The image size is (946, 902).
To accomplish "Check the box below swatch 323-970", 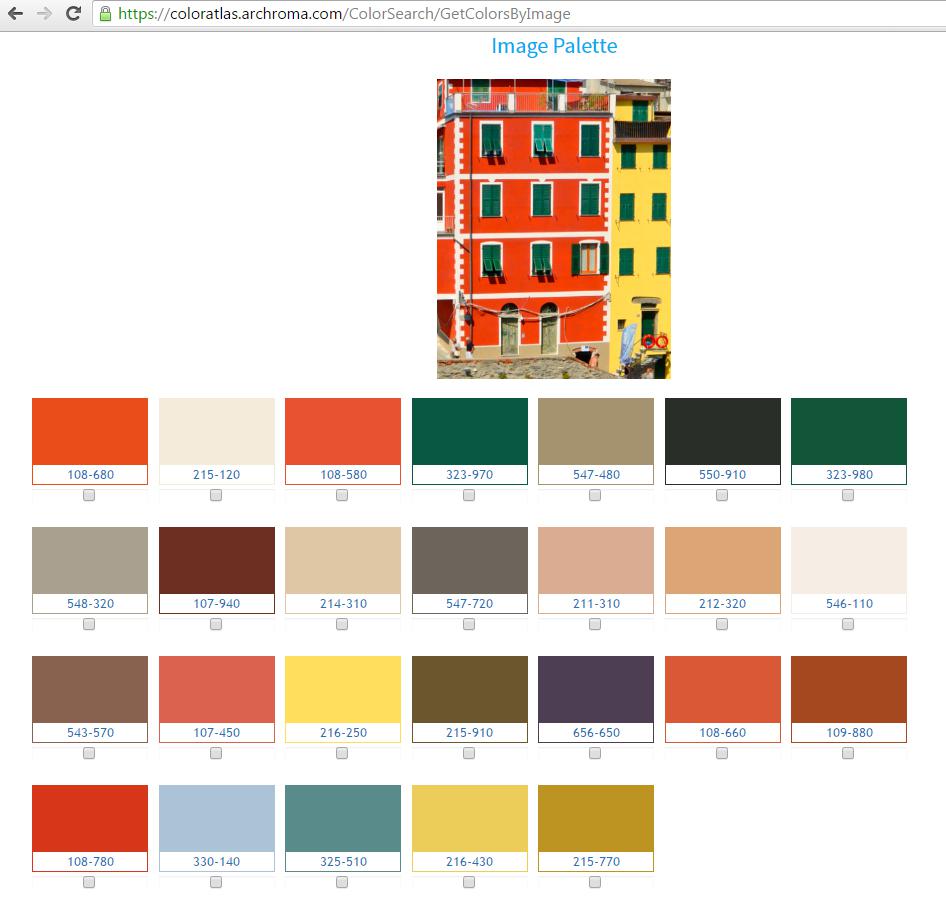I will tap(469, 495).
